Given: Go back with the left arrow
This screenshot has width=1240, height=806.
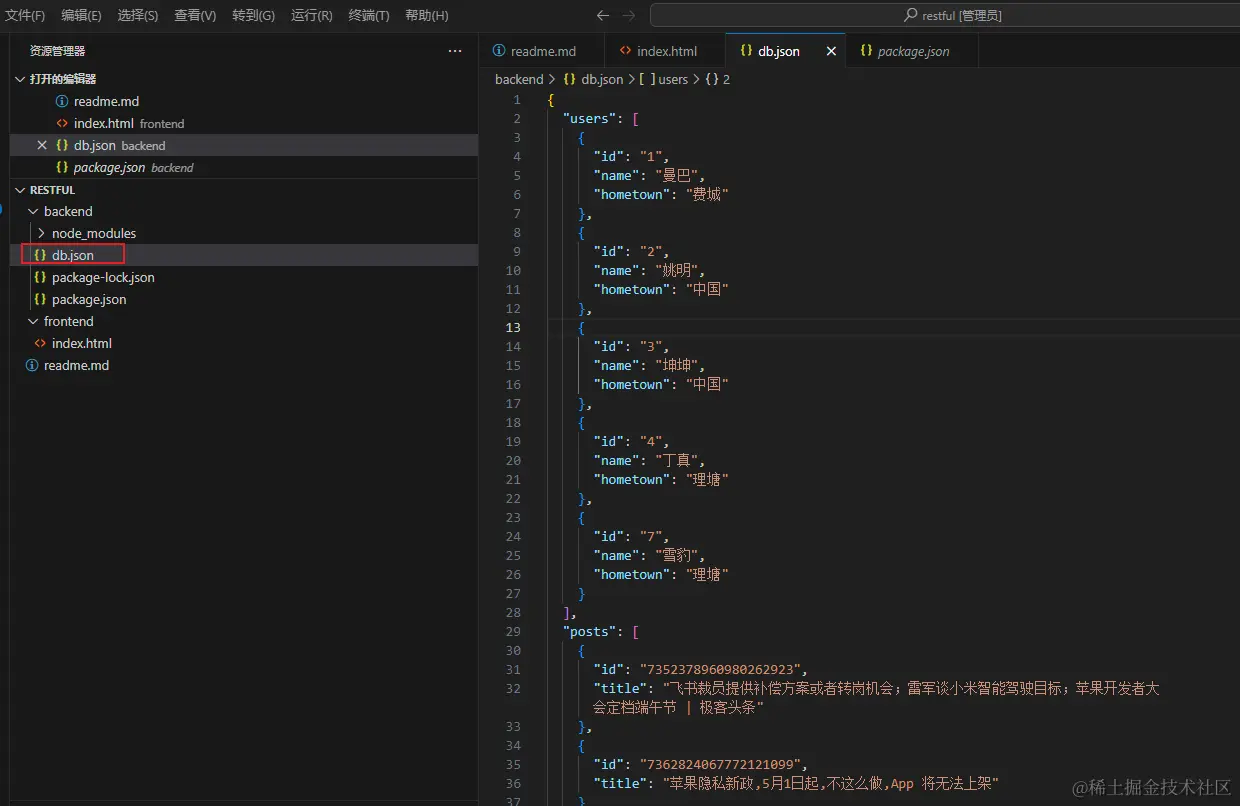Looking at the screenshot, I should coord(603,16).
